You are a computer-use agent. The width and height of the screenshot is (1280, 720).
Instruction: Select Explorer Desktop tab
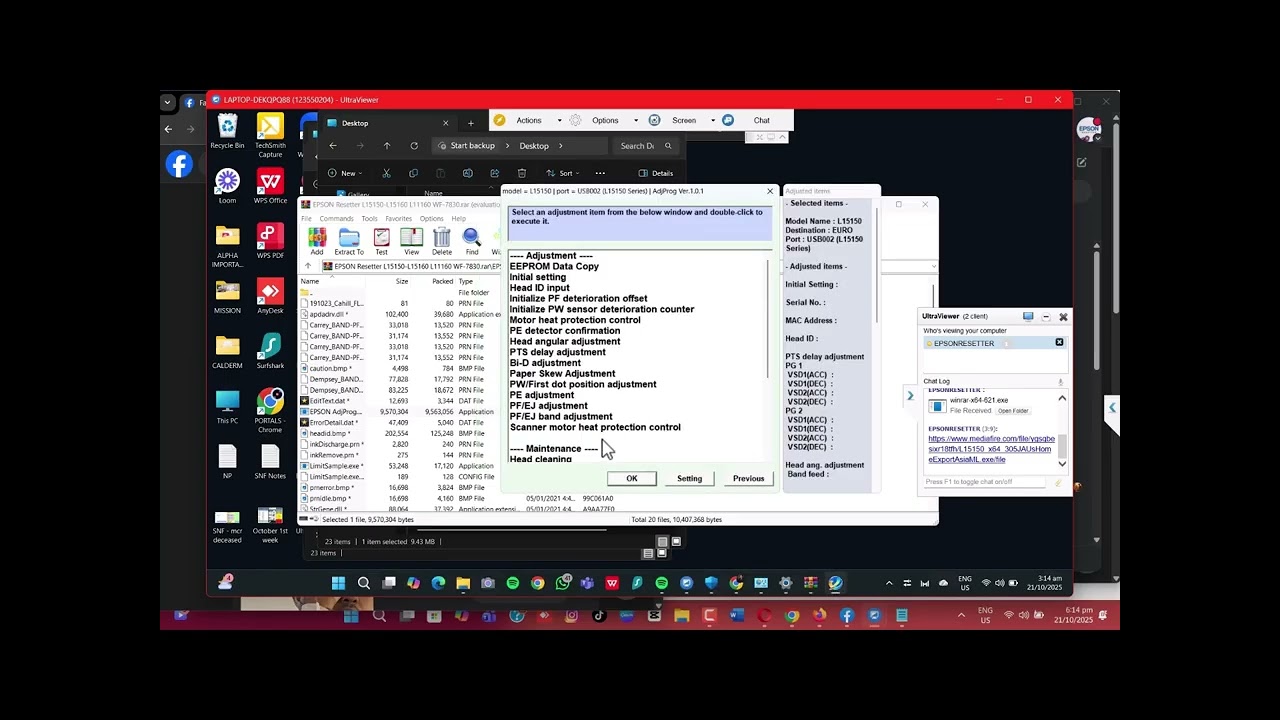click(388, 123)
